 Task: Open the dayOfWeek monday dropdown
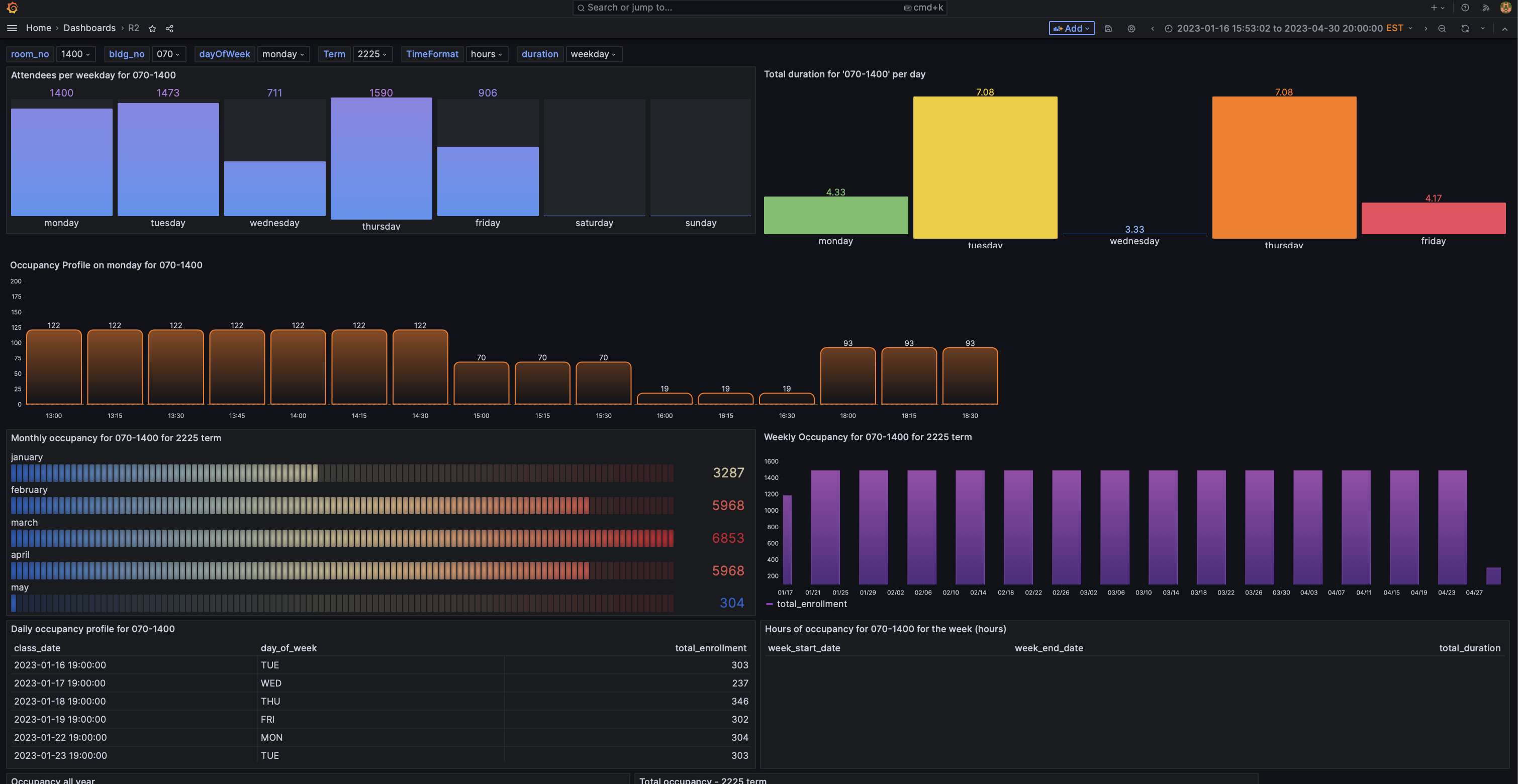coord(283,54)
